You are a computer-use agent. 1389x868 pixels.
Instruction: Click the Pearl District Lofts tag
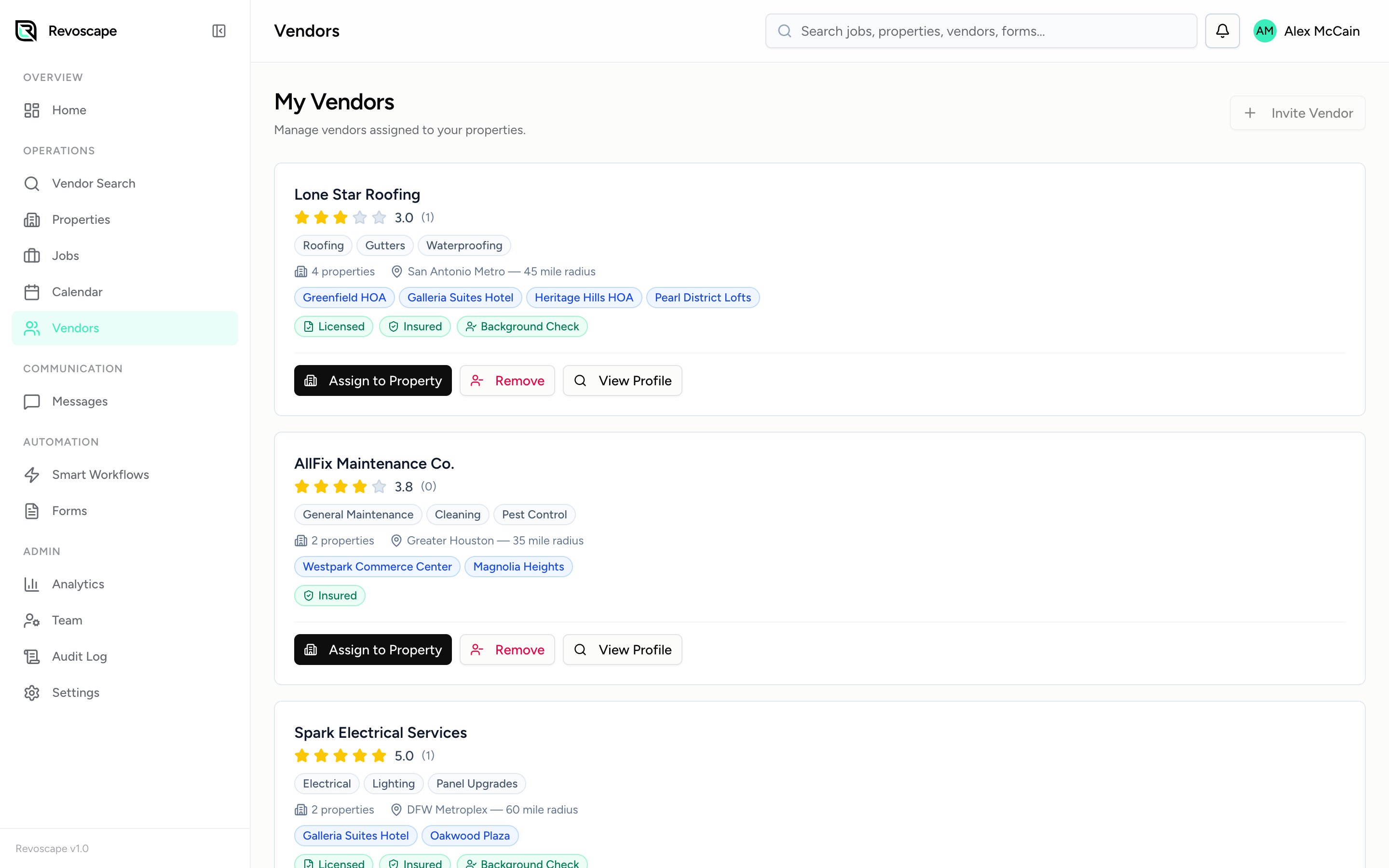(703, 298)
